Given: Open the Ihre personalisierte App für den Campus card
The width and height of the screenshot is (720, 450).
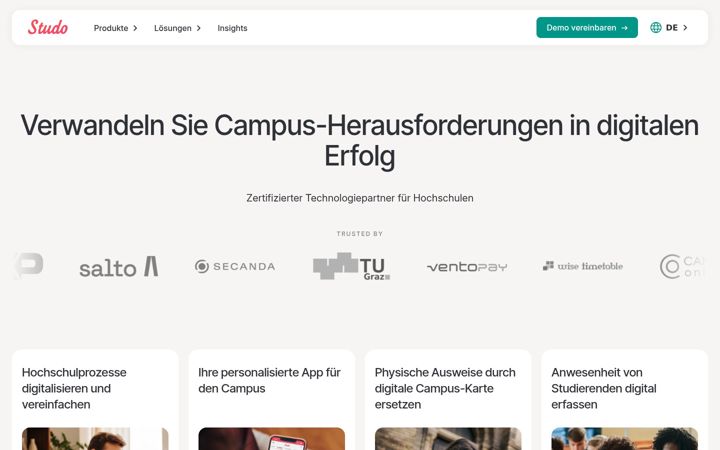Looking at the screenshot, I should tap(271, 399).
